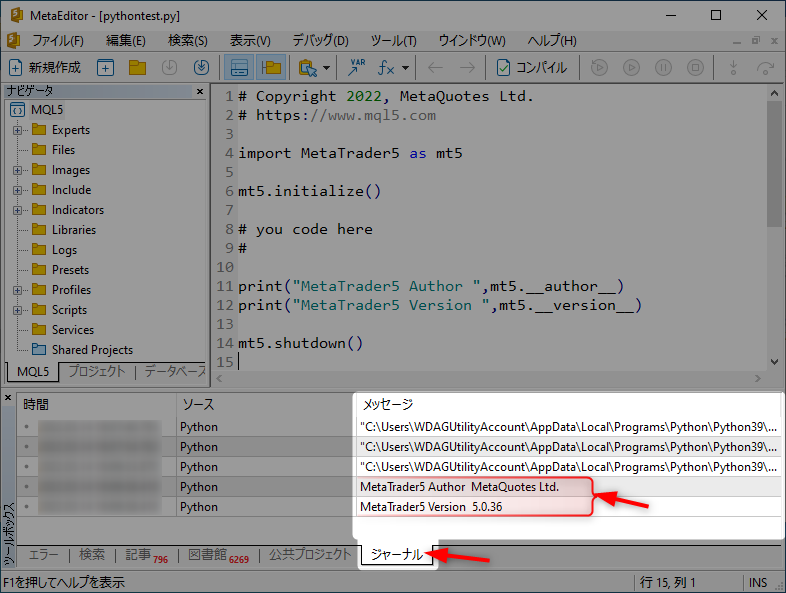Open the ジャーナル toolbox tab

coord(397,555)
